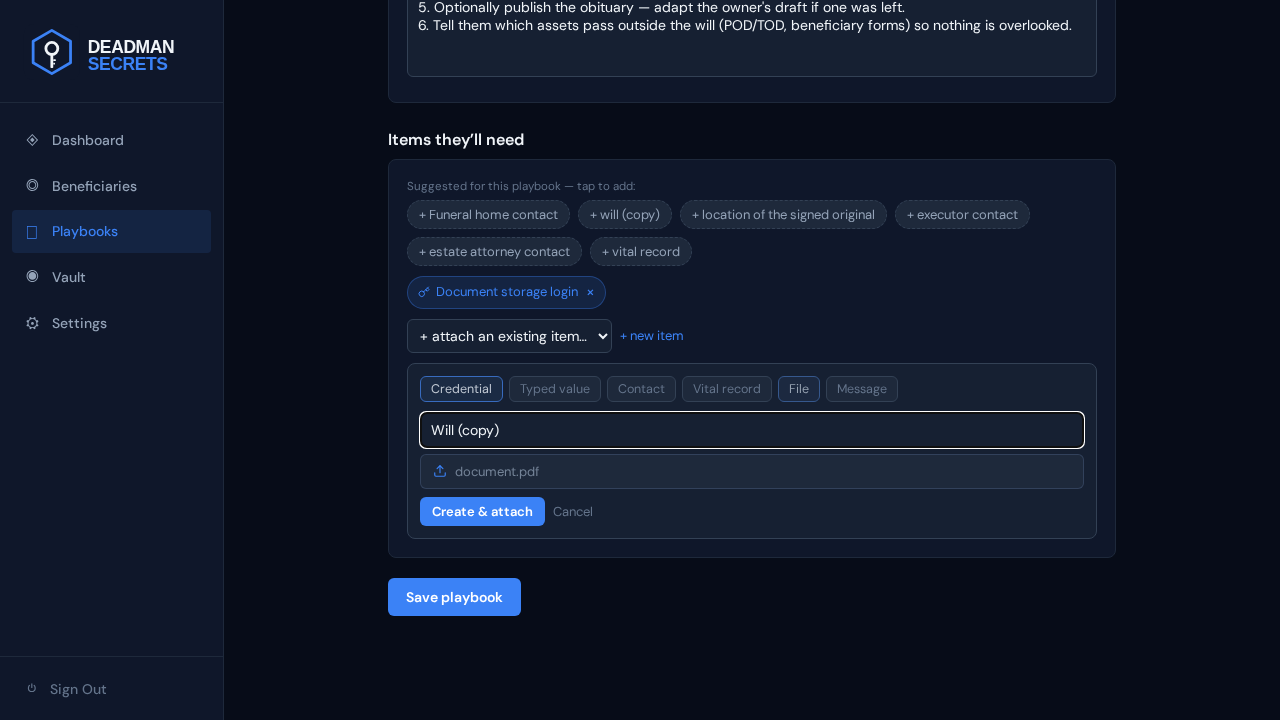Screen dimensions: 1280x720
Task: Click the 'Suggested for this playbook' hint text
Action: click(x=521, y=186)
